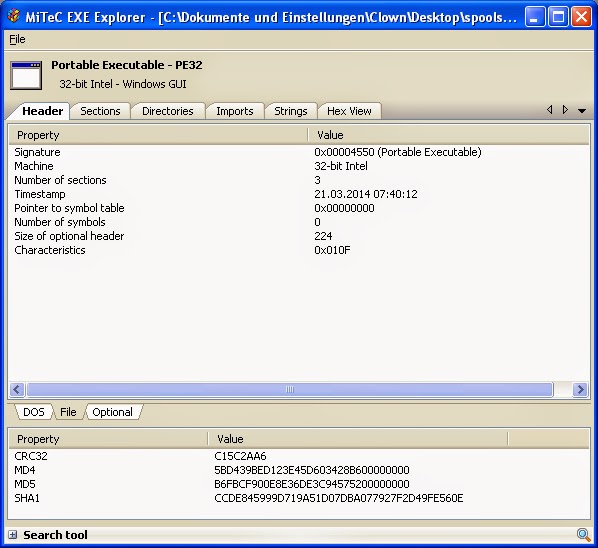The height and width of the screenshot is (548, 598).
Task: Click the timestamp value 21.03.2014 07:40:12
Action: [x=366, y=194]
